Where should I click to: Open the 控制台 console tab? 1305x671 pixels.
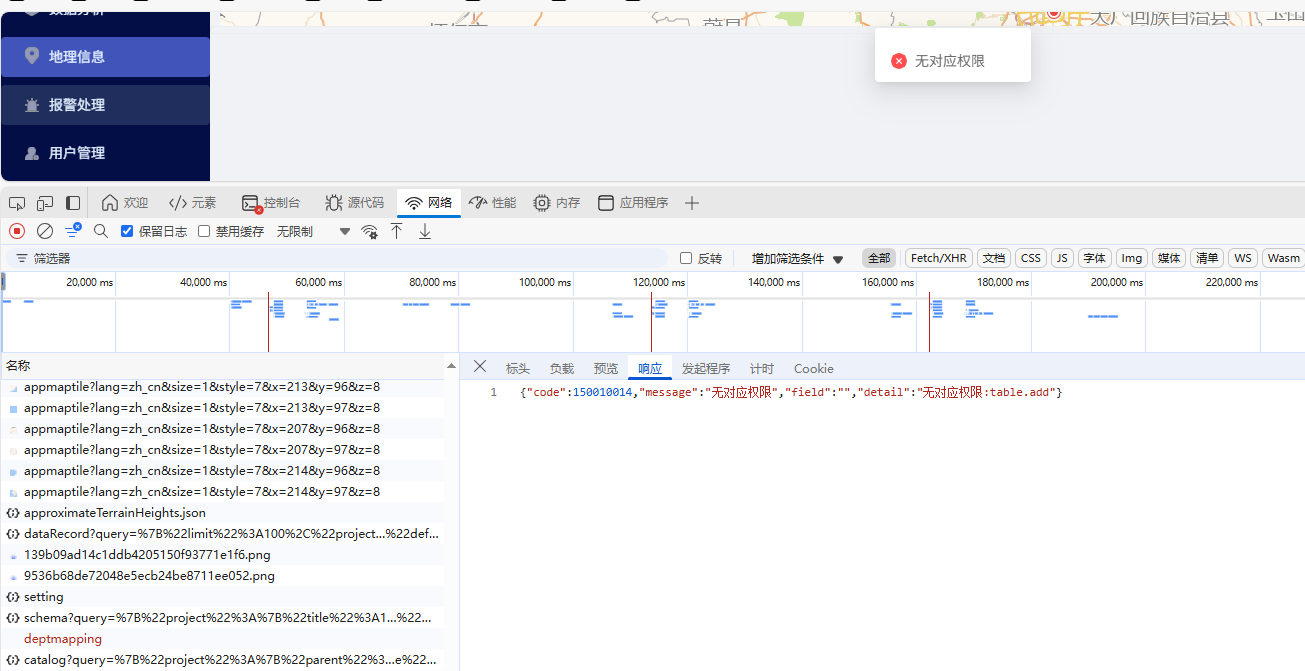[x=271, y=203]
